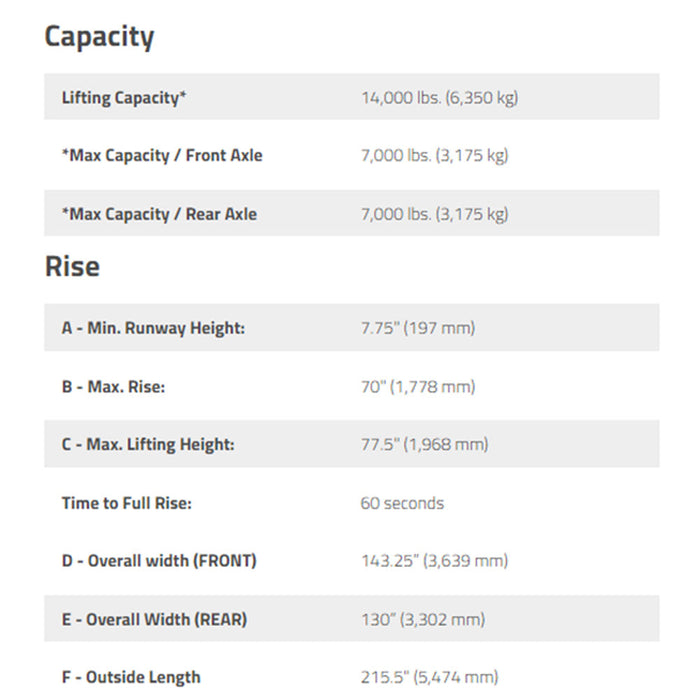Select the A - Min. Runway Height label
700x700 pixels.
(x=153, y=328)
